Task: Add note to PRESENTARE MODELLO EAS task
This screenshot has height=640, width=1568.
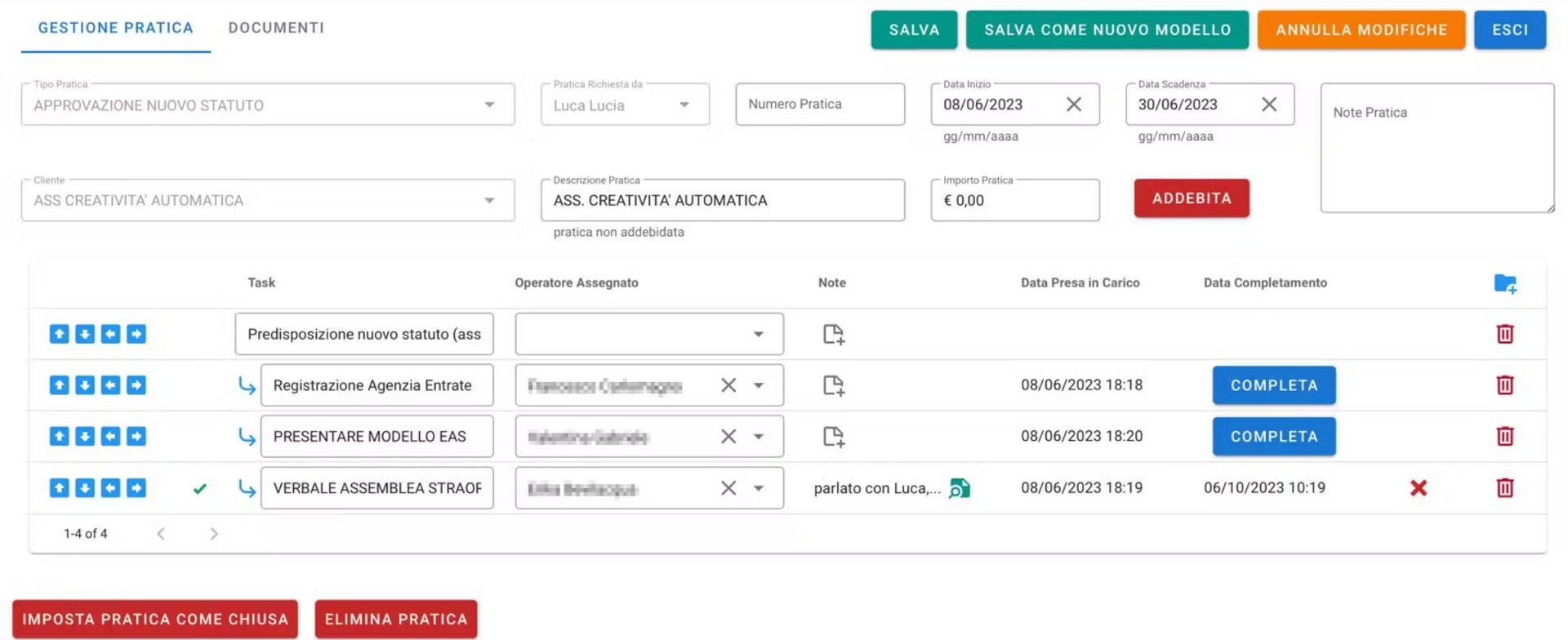Action: pos(833,437)
